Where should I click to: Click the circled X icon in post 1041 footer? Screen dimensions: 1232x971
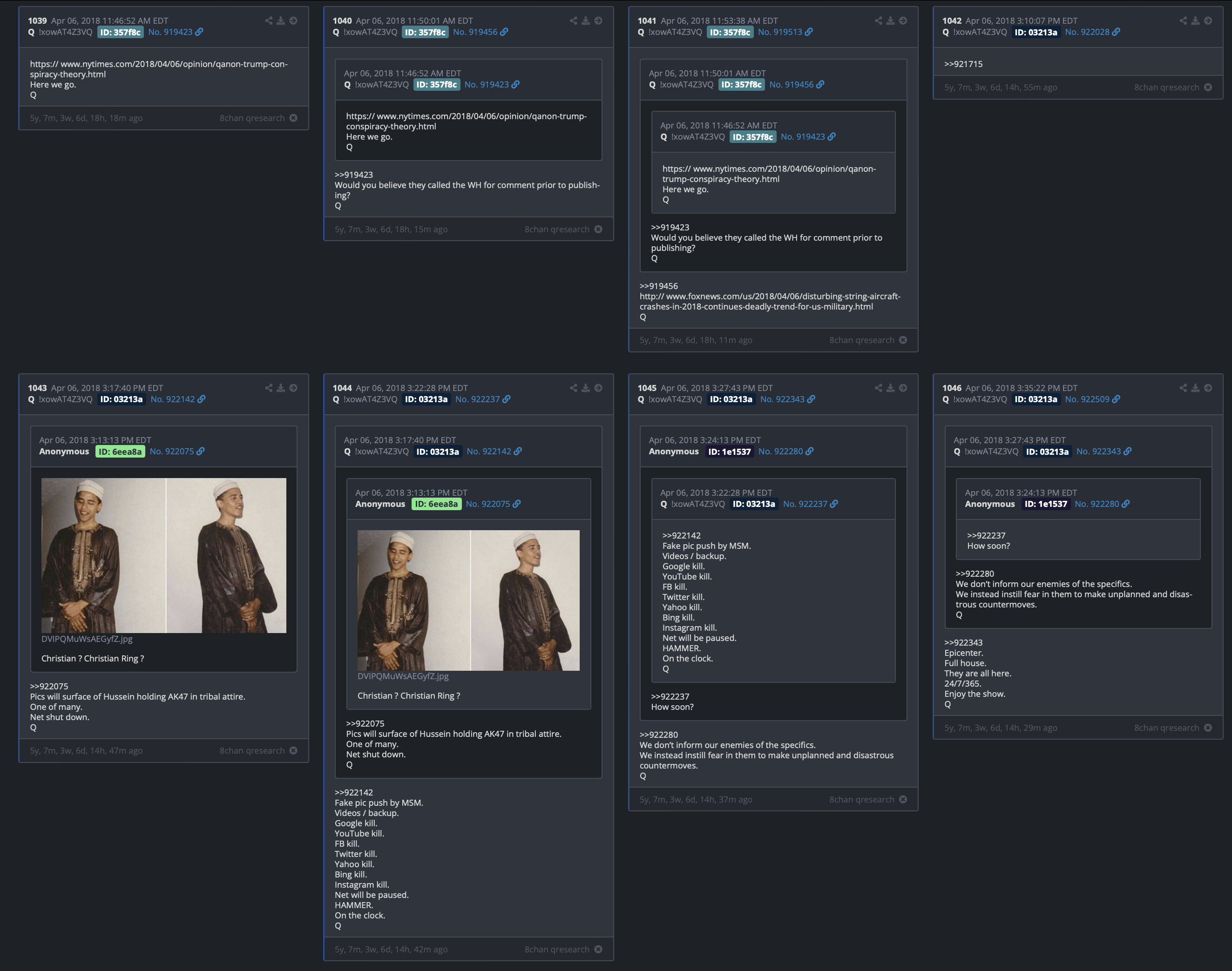coord(903,340)
